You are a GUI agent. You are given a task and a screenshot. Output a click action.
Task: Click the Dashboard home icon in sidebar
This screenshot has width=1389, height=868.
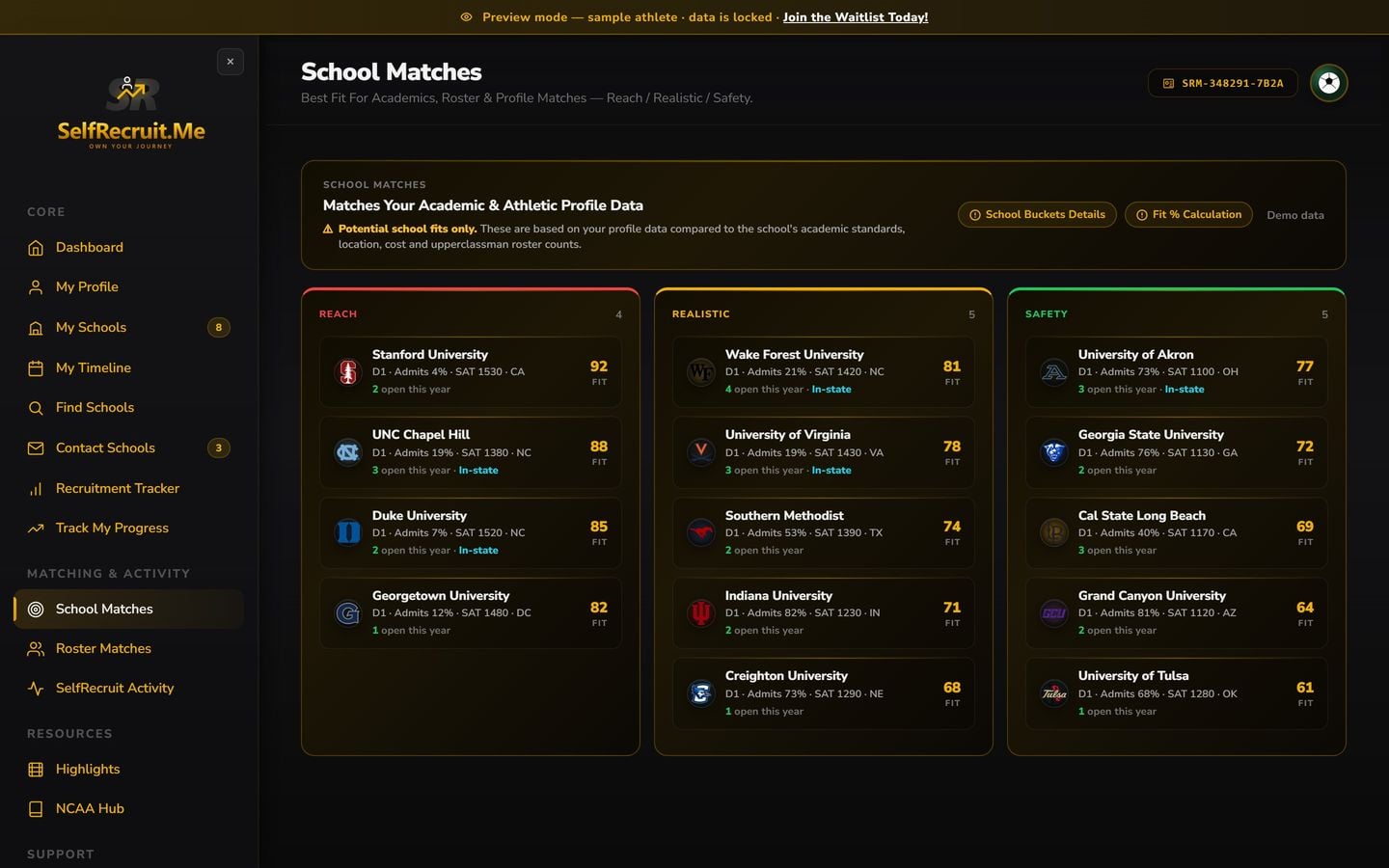[36, 248]
